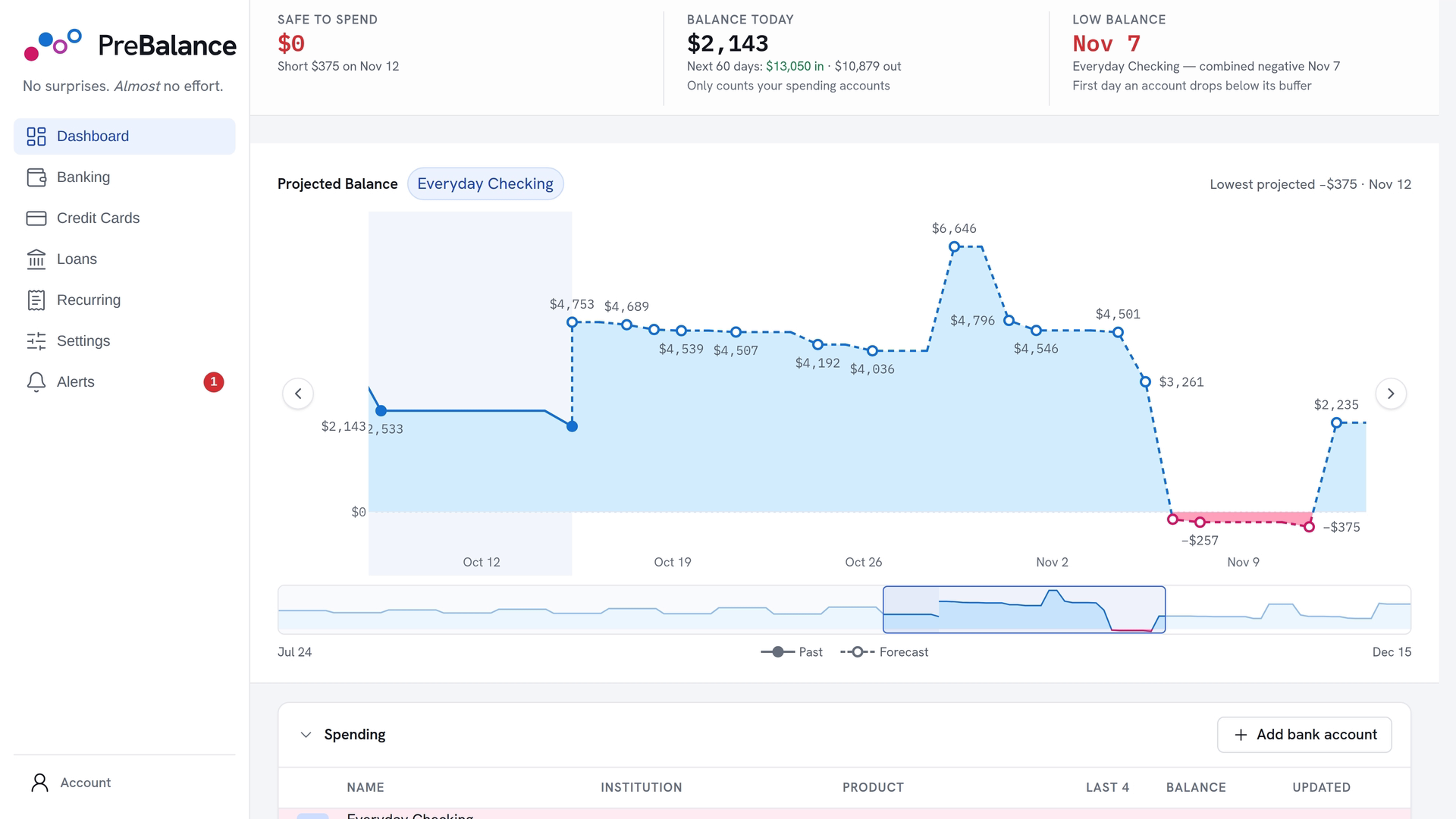The height and width of the screenshot is (819, 1456).
Task: Click the Recurring receipt icon
Action: click(x=36, y=300)
